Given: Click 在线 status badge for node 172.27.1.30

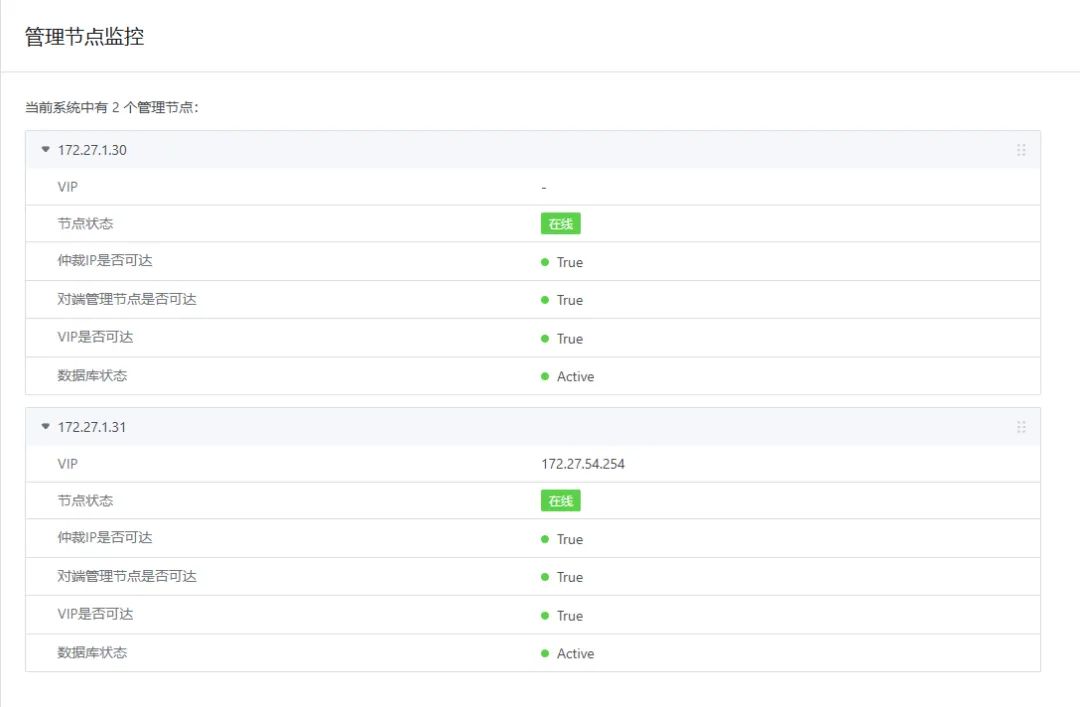Looking at the screenshot, I should [560, 224].
